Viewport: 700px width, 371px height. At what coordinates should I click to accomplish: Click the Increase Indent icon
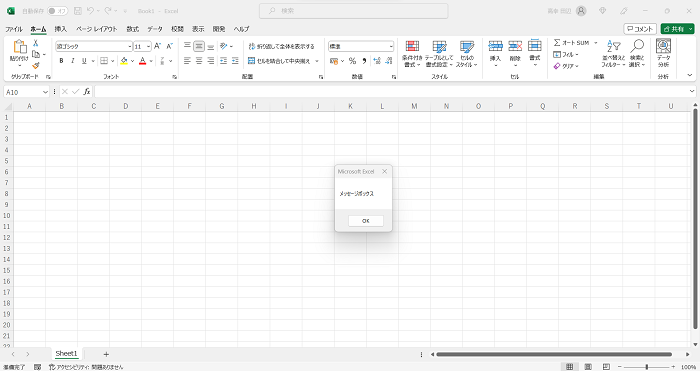(235, 61)
